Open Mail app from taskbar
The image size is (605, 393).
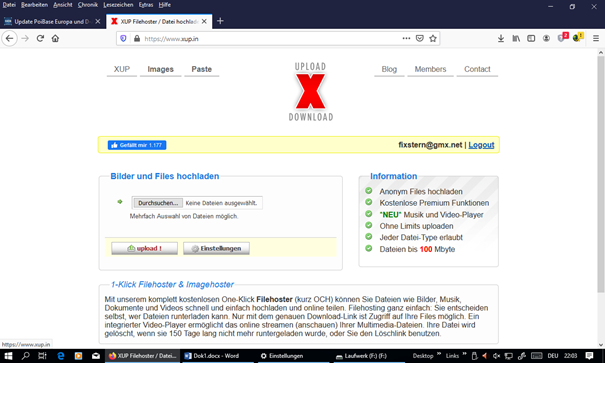point(96,356)
